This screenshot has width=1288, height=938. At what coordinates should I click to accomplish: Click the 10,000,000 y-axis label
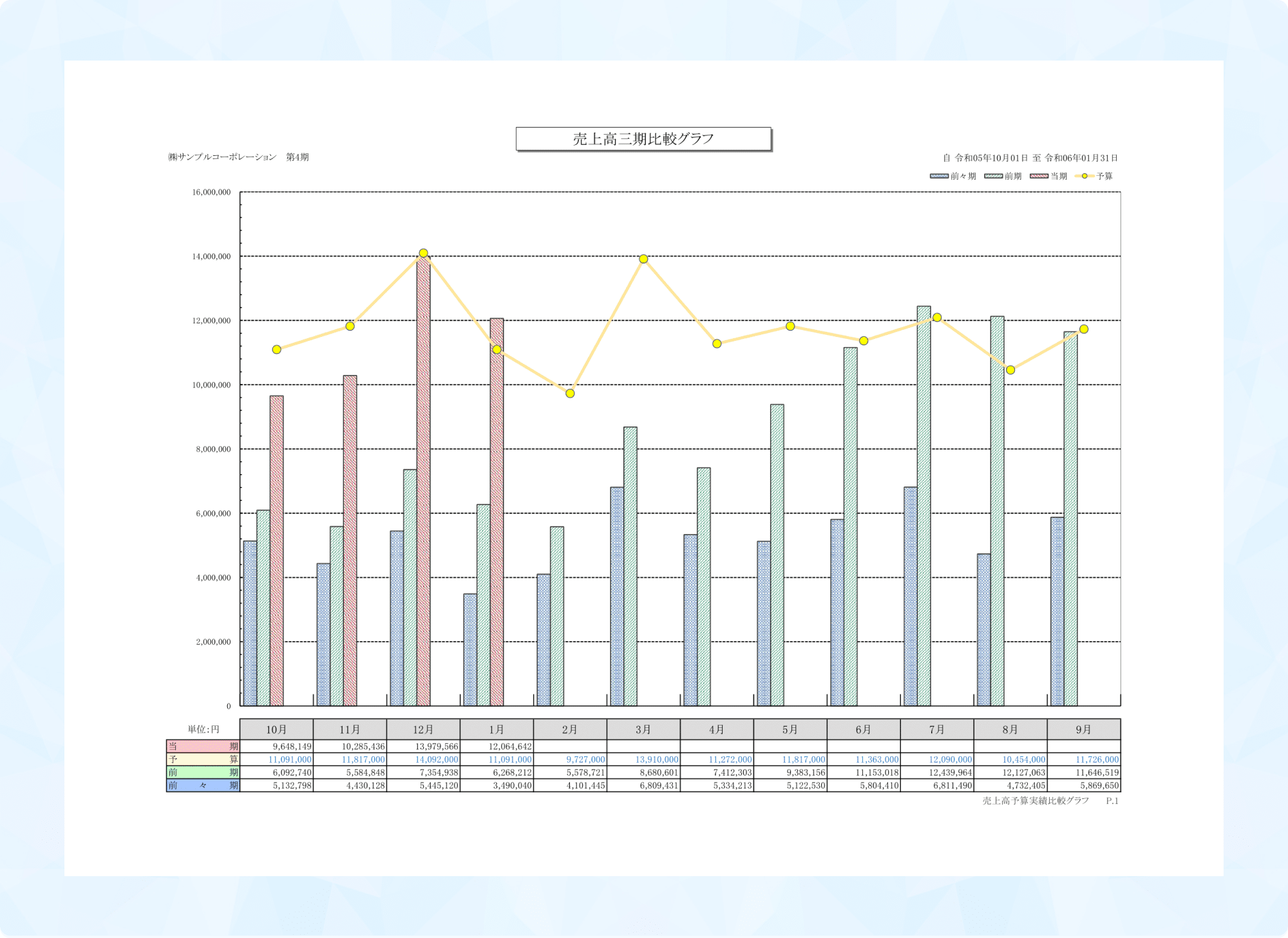[211, 385]
